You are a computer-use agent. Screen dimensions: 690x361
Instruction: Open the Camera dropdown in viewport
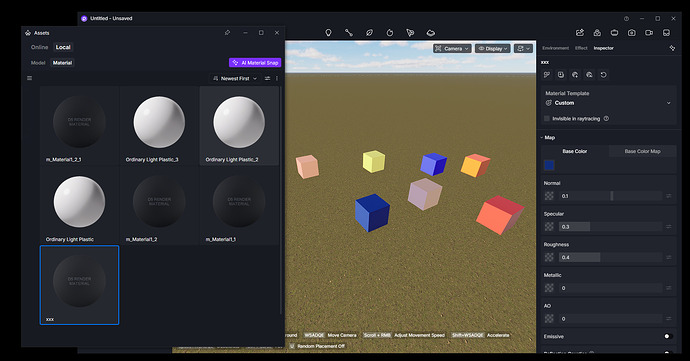(452, 48)
